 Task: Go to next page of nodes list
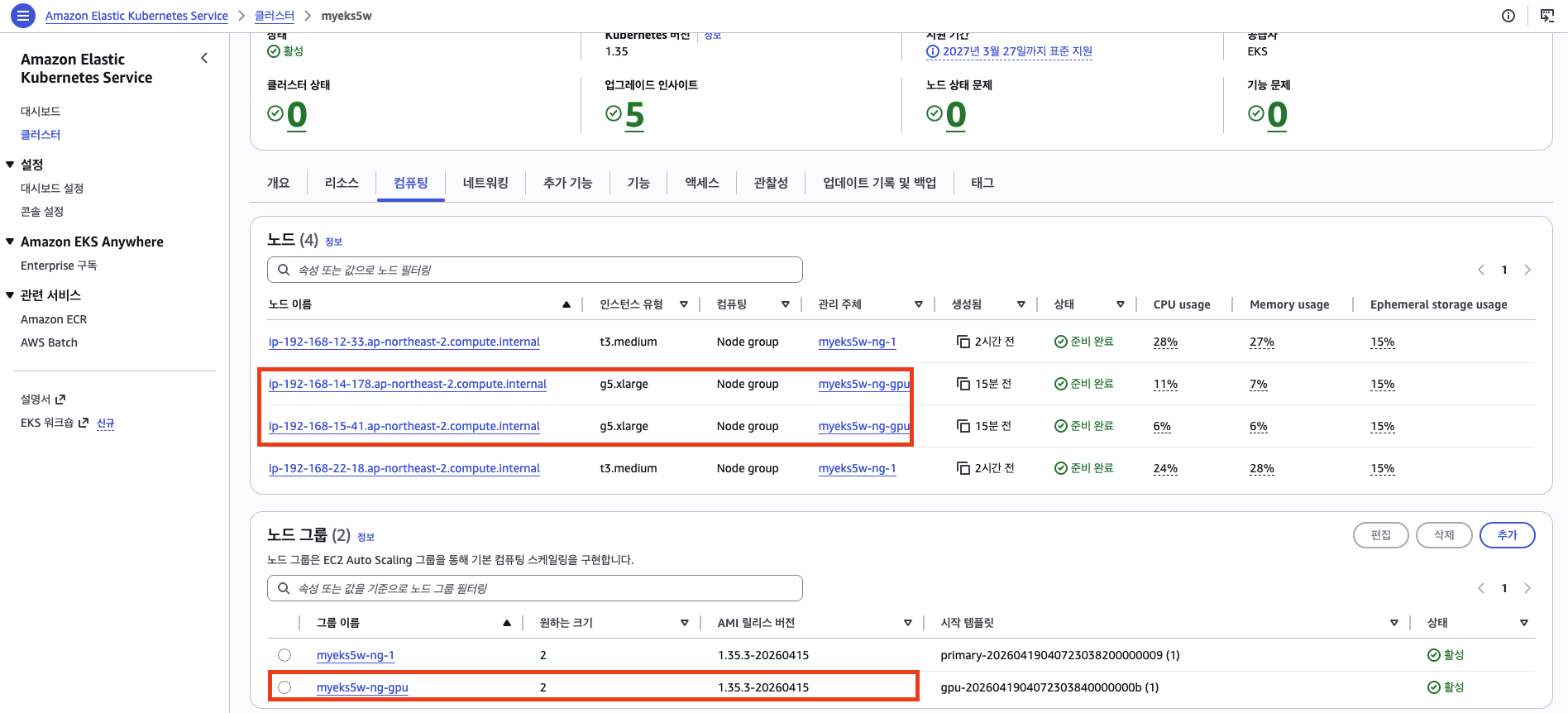pos(1527,270)
